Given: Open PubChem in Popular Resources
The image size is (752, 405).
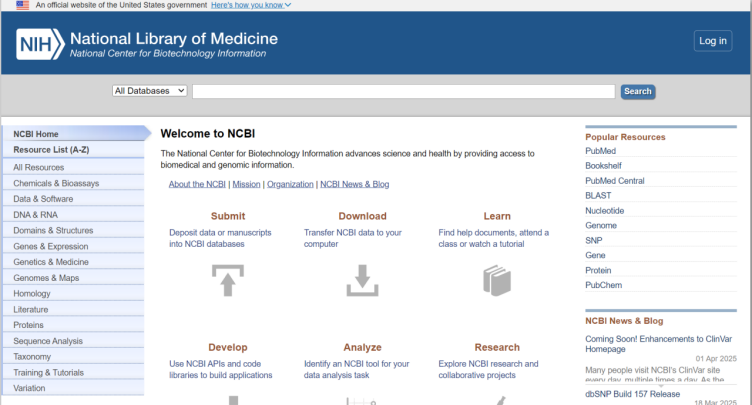Looking at the screenshot, I should coord(603,285).
